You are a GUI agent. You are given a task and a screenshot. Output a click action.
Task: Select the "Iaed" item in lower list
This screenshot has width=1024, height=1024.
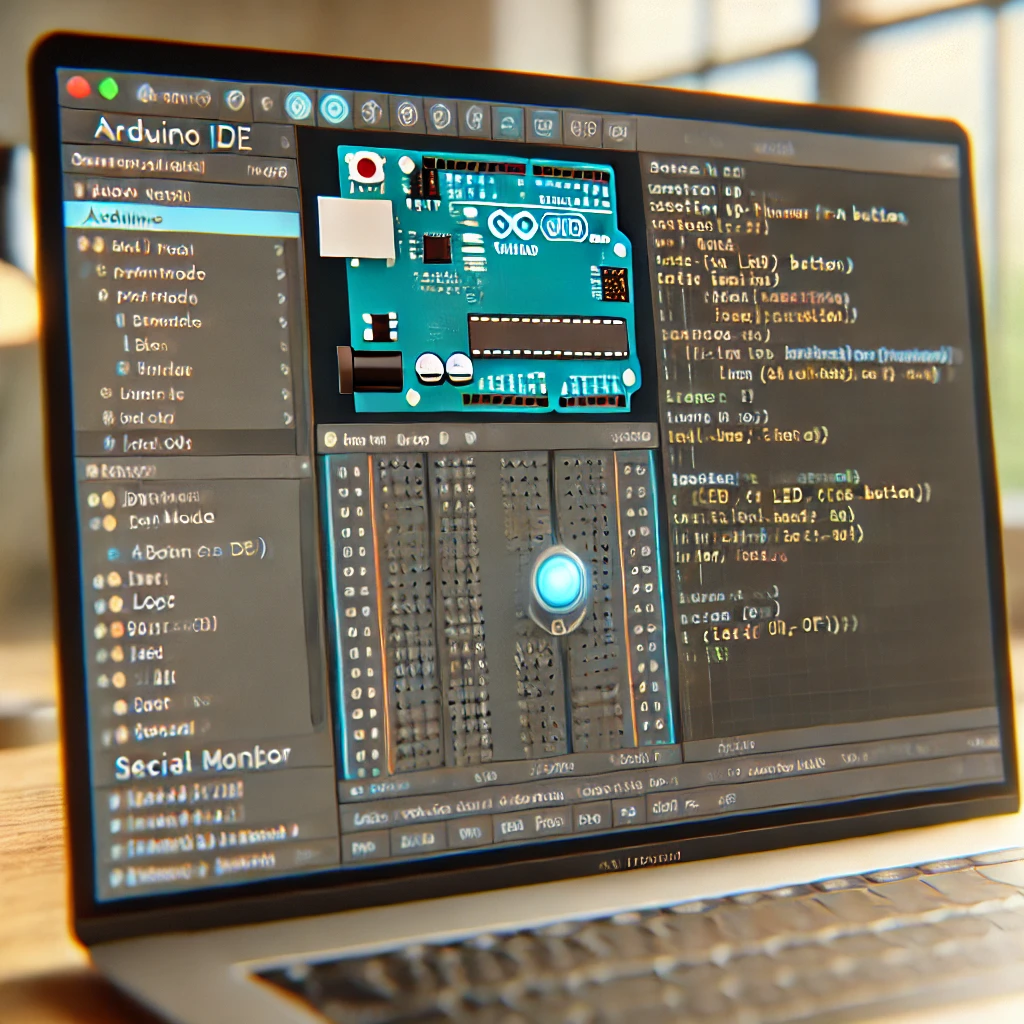tap(146, 653)
